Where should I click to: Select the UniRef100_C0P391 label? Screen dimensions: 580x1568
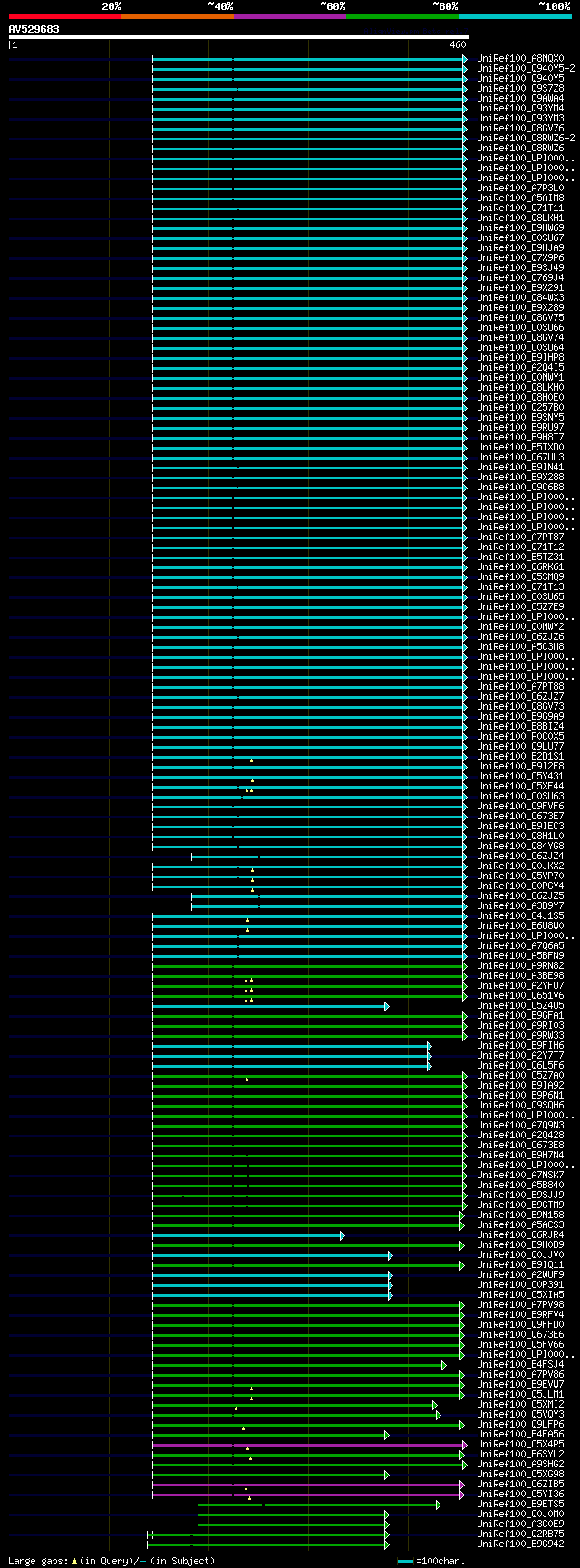tap(519, 1285)
